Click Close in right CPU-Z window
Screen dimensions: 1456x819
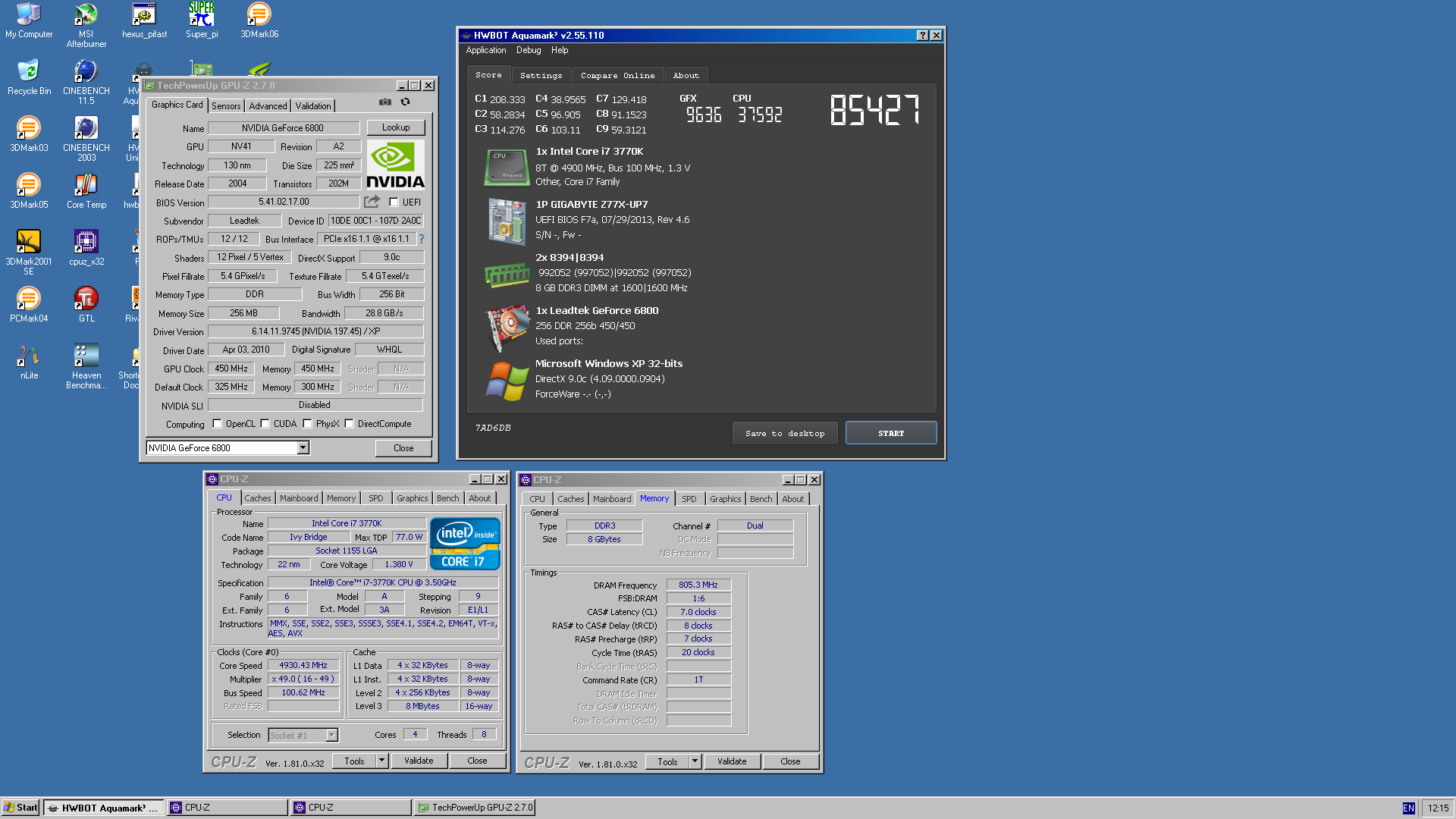point(790,761)
